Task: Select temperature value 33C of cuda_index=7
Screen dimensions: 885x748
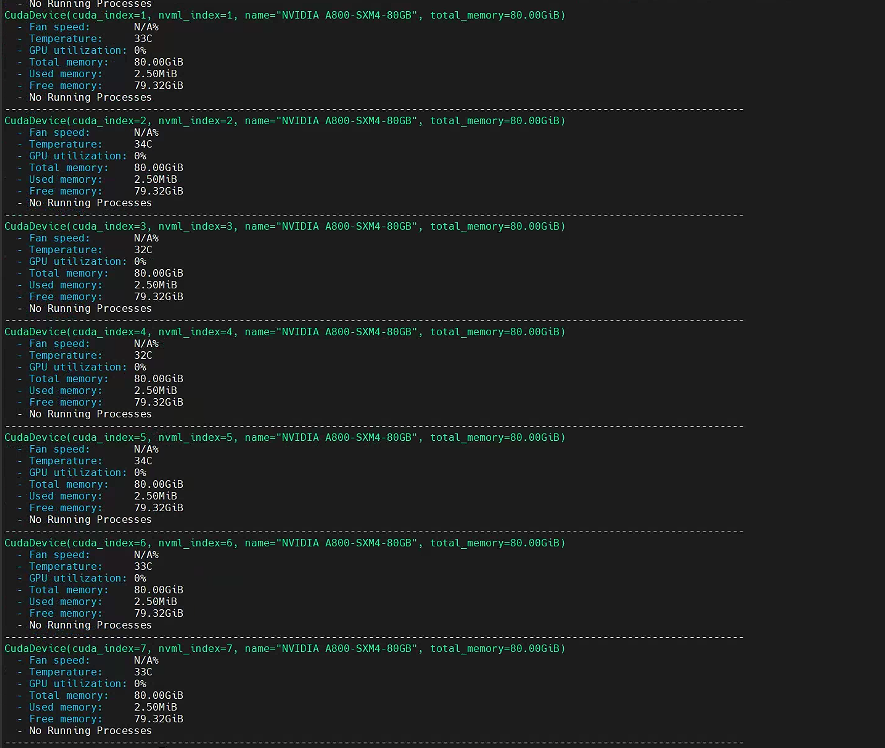Action: (143, 672)
